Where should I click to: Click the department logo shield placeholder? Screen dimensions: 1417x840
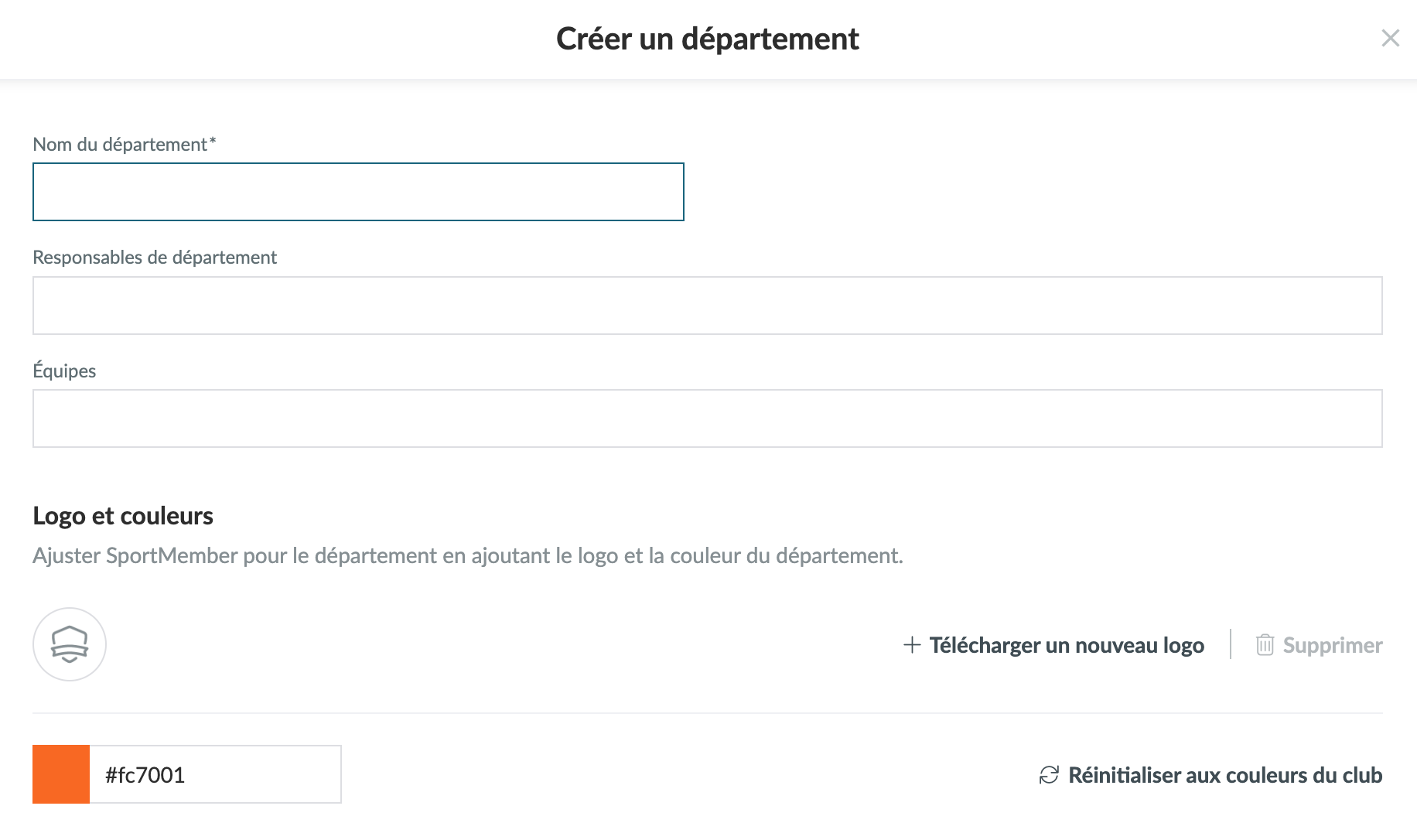tap(70, 644)
